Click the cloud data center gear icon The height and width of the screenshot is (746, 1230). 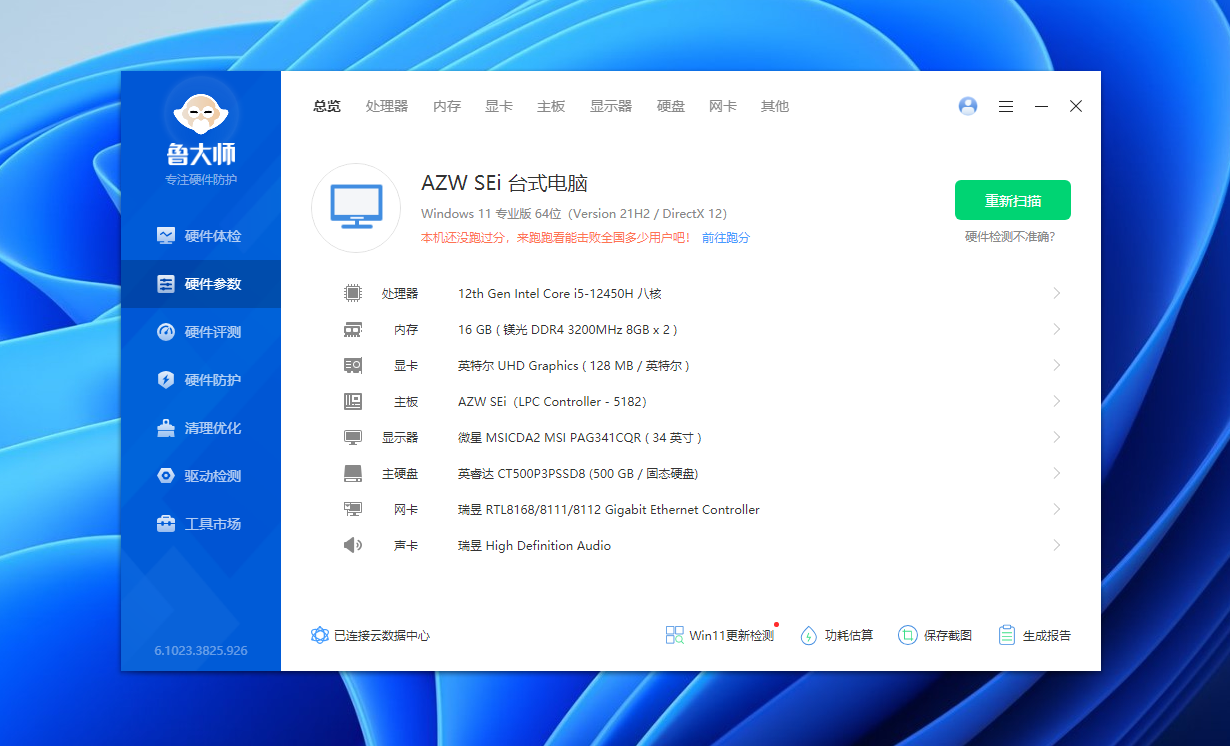(x=320, y=635)
